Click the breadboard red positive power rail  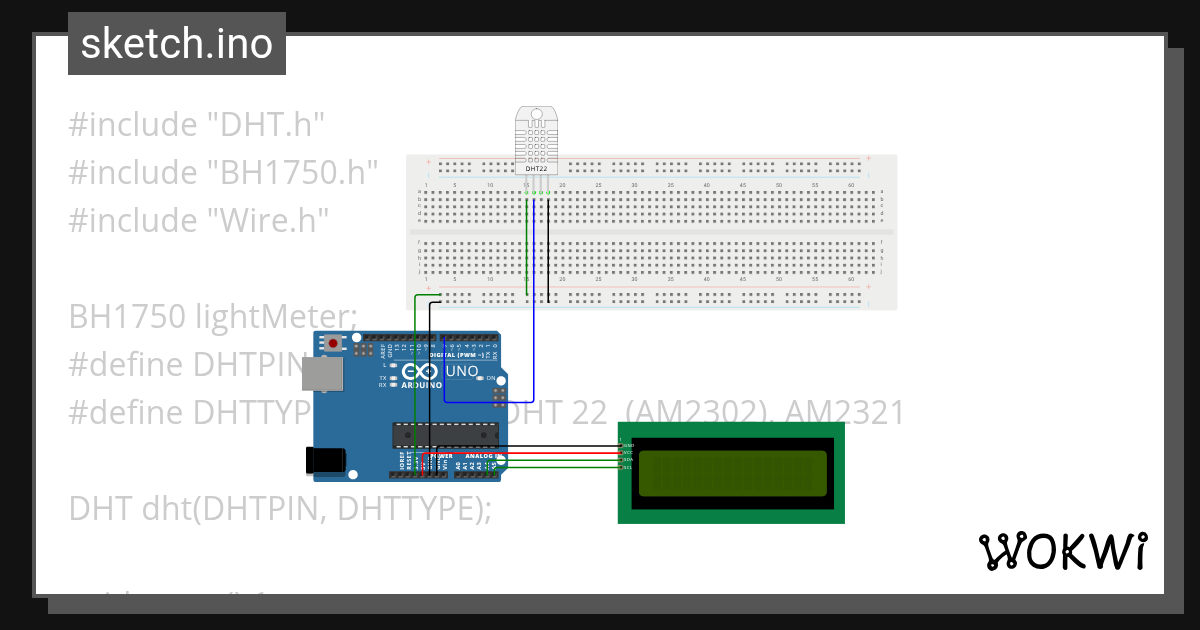[700, 161]
